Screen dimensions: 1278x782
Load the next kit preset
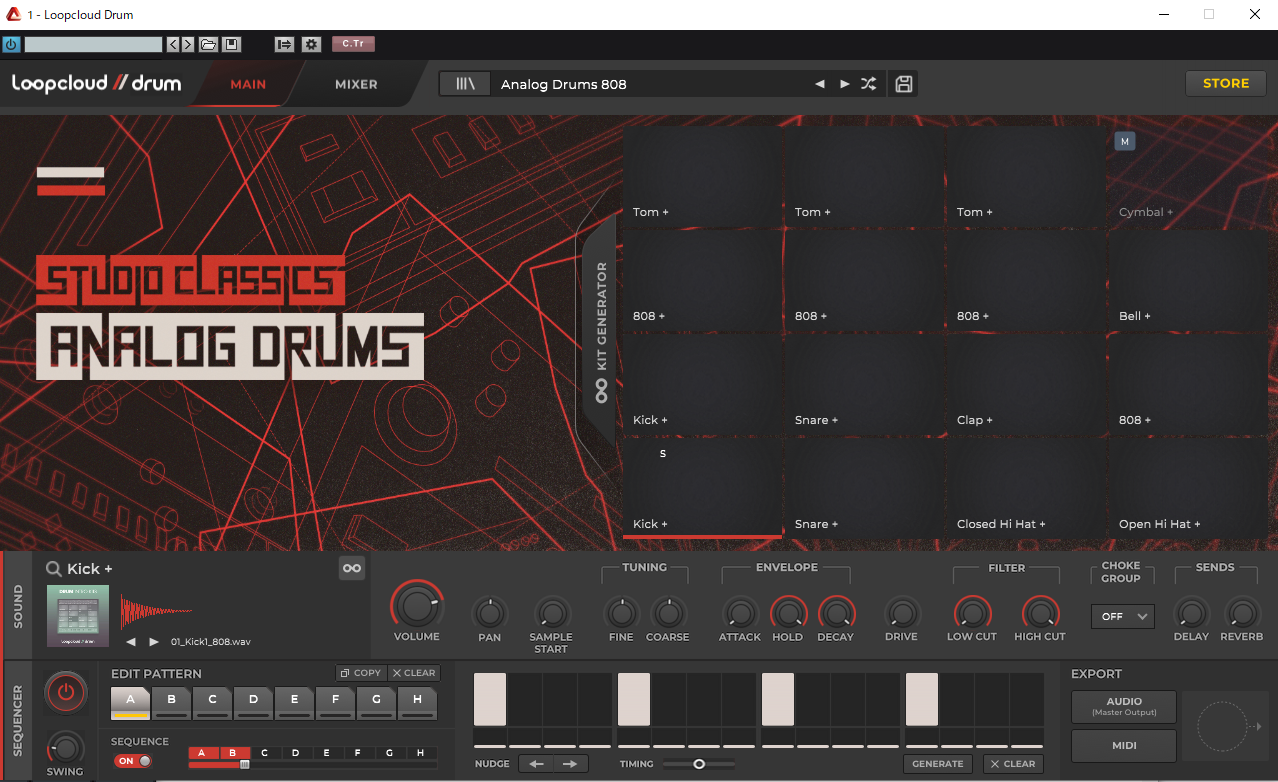pos(845,84)
